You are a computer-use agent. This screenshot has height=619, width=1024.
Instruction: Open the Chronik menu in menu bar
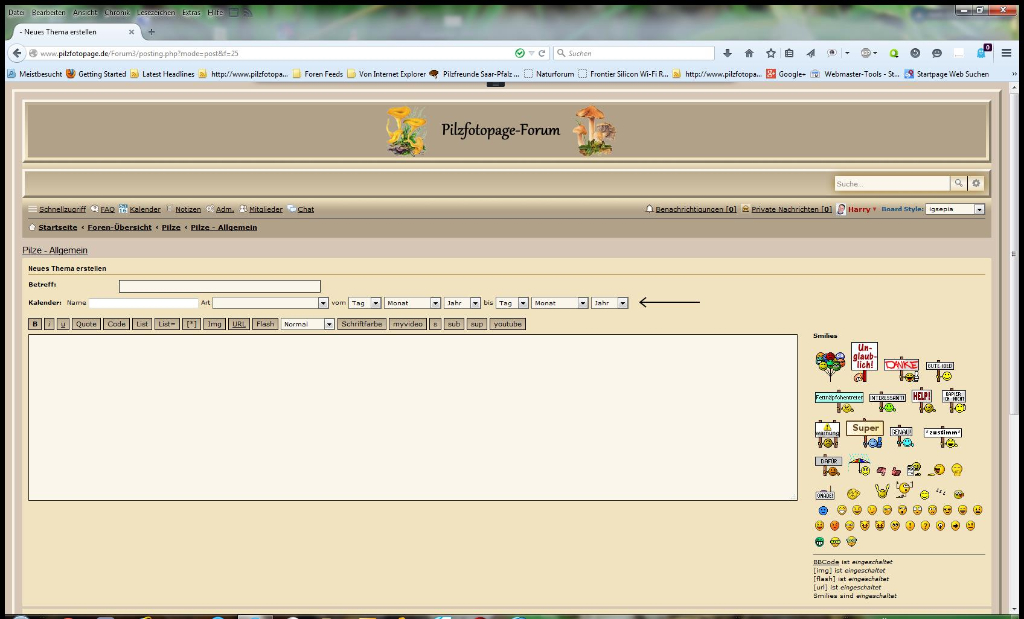[x=117, y=12]
